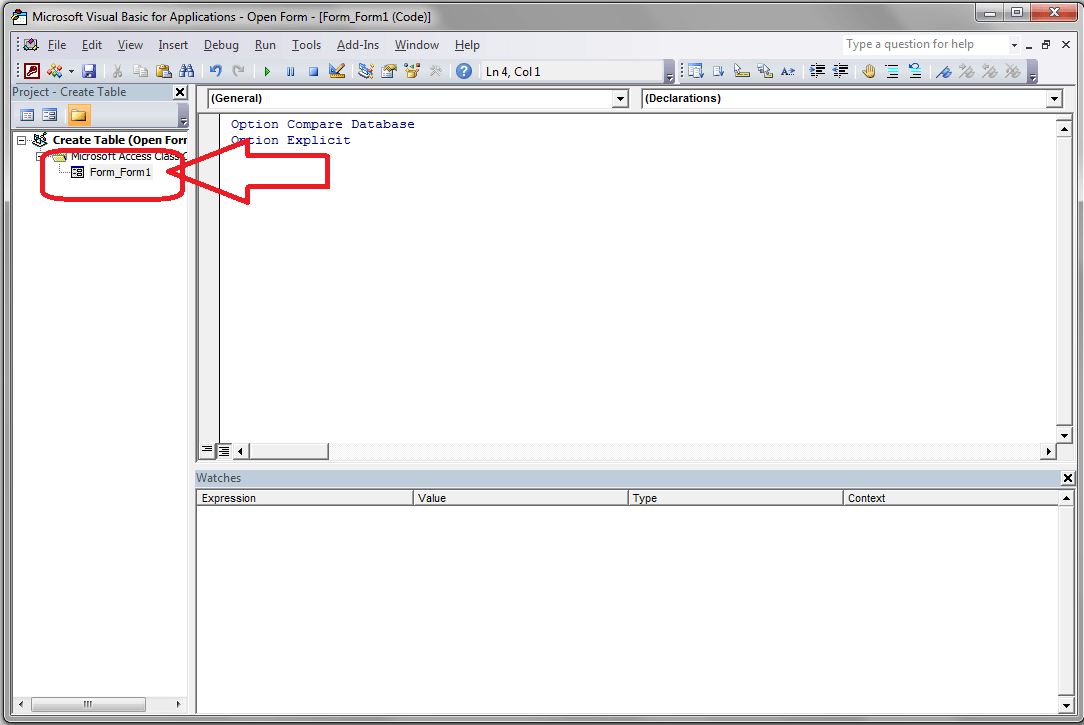Open the Window menu

tap(417, 45)
